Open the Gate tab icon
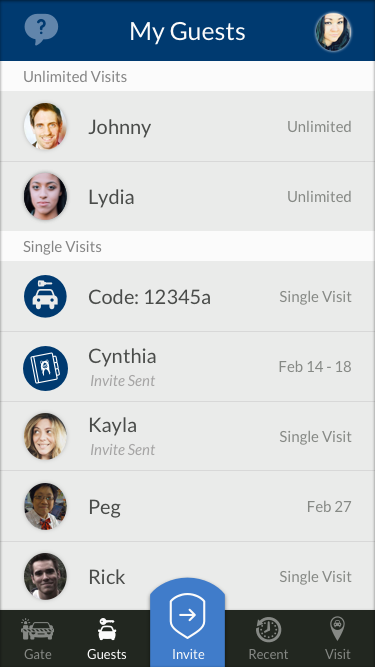Viewport: 375px width, 667px height. 37,629
